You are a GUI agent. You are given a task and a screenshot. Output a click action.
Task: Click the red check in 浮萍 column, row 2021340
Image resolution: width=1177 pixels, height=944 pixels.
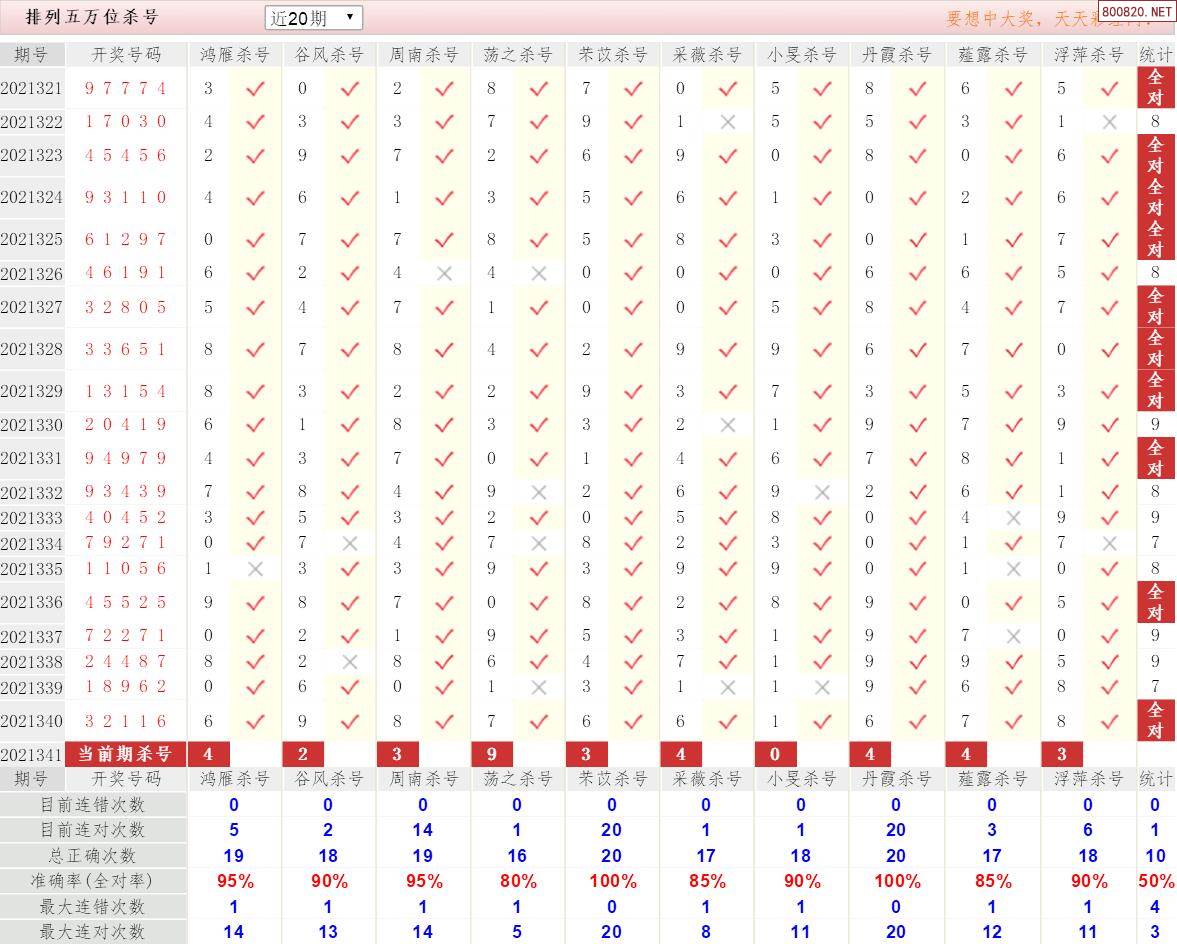pos(1109,721)
